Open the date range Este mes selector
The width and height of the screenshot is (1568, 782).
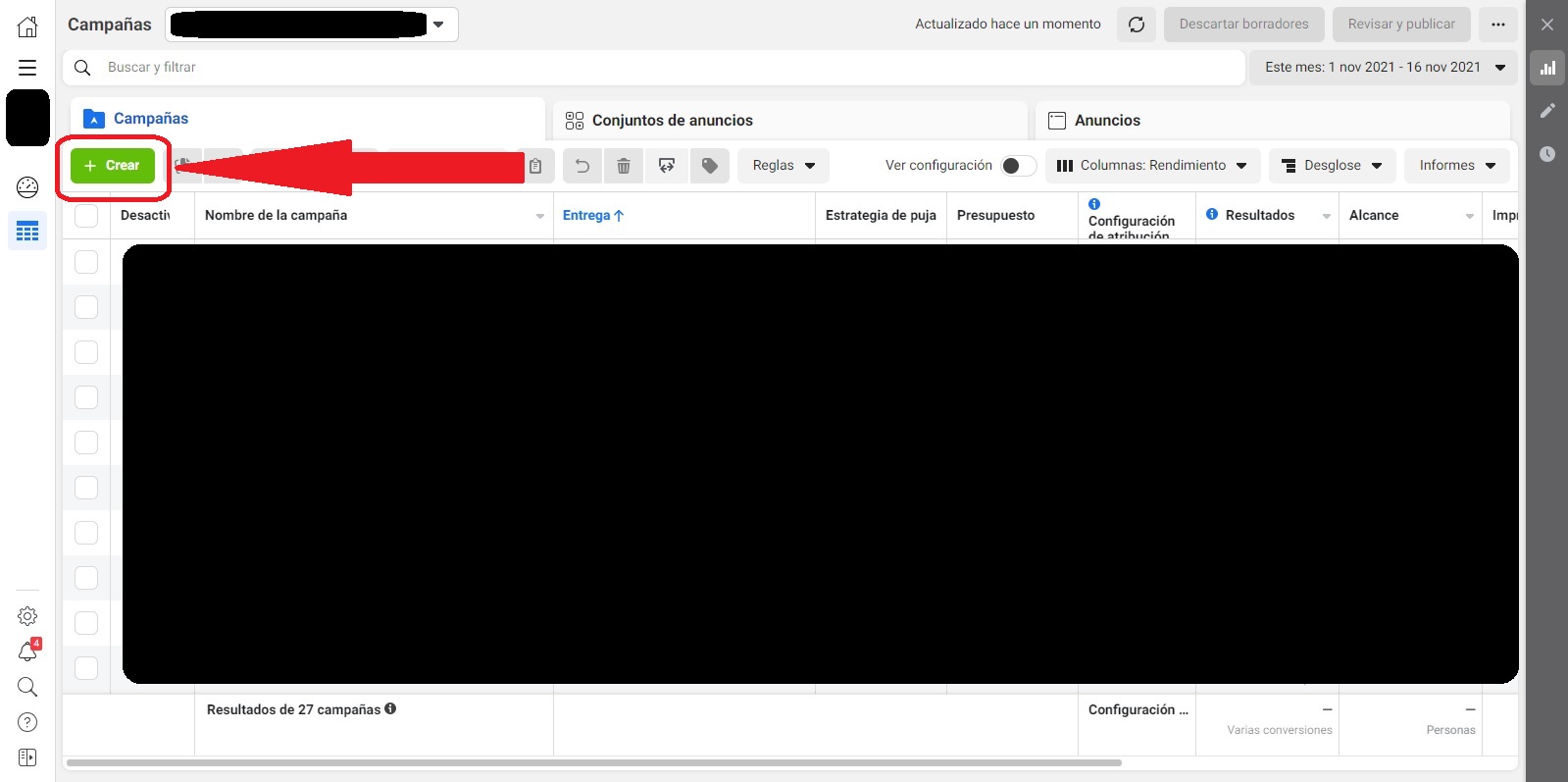[1384, 68]
